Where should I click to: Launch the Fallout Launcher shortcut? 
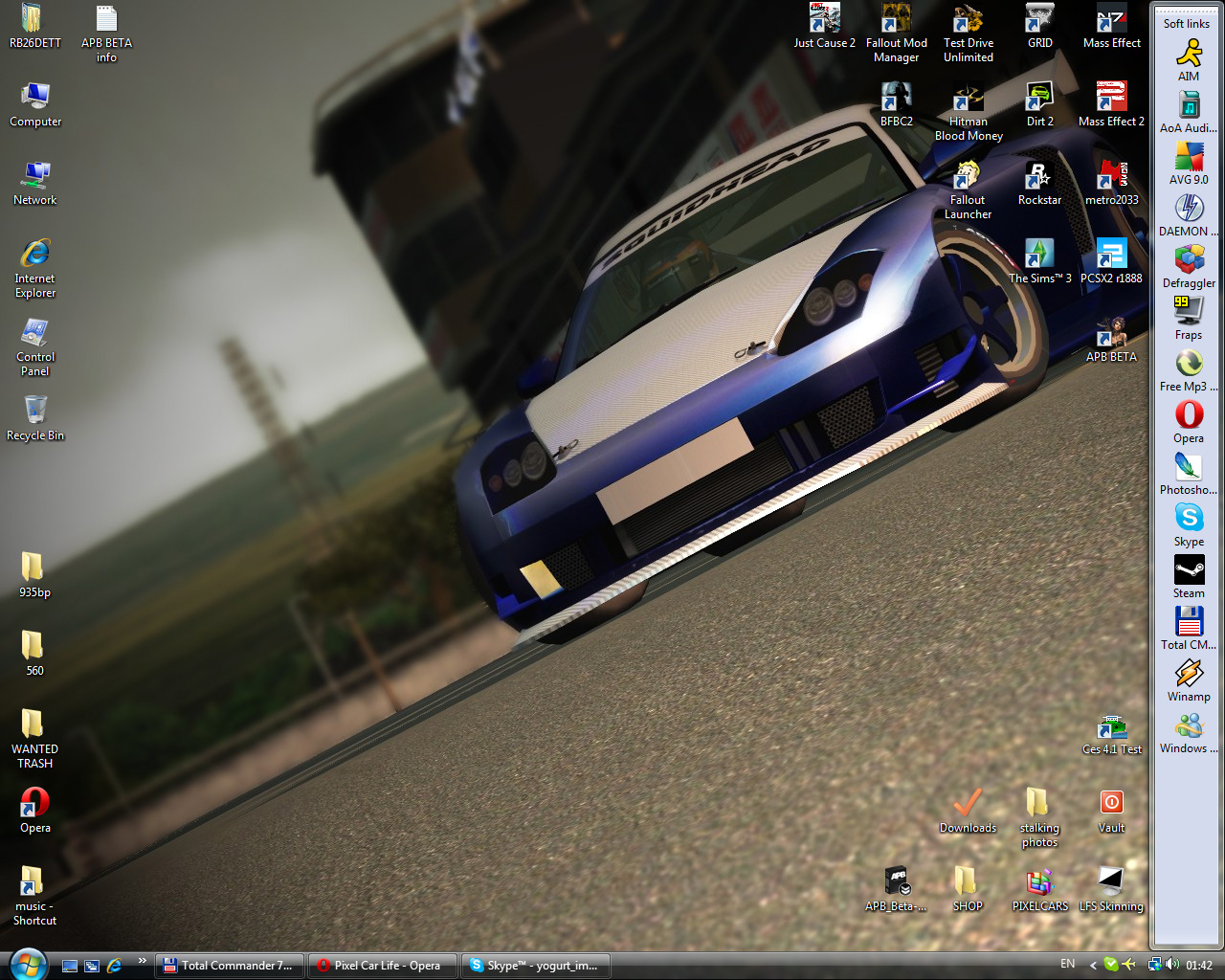968,190
